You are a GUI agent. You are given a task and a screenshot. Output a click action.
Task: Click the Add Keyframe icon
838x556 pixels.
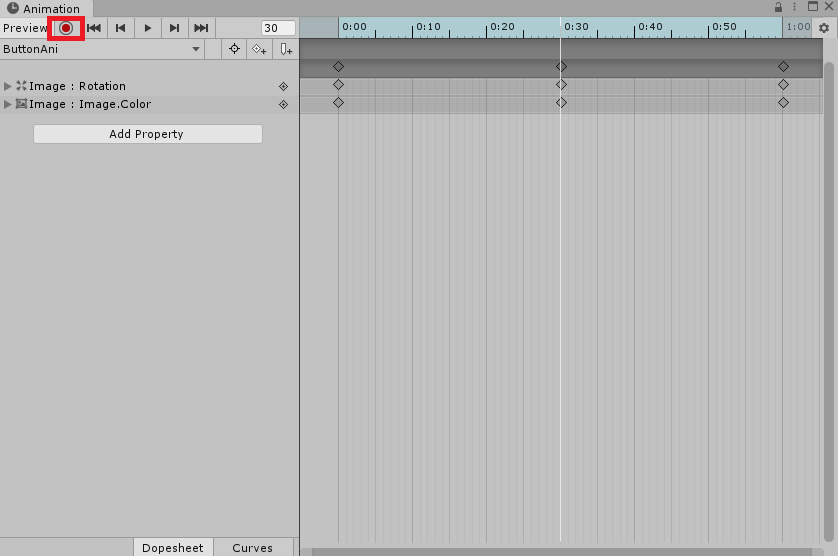point(259,49)
